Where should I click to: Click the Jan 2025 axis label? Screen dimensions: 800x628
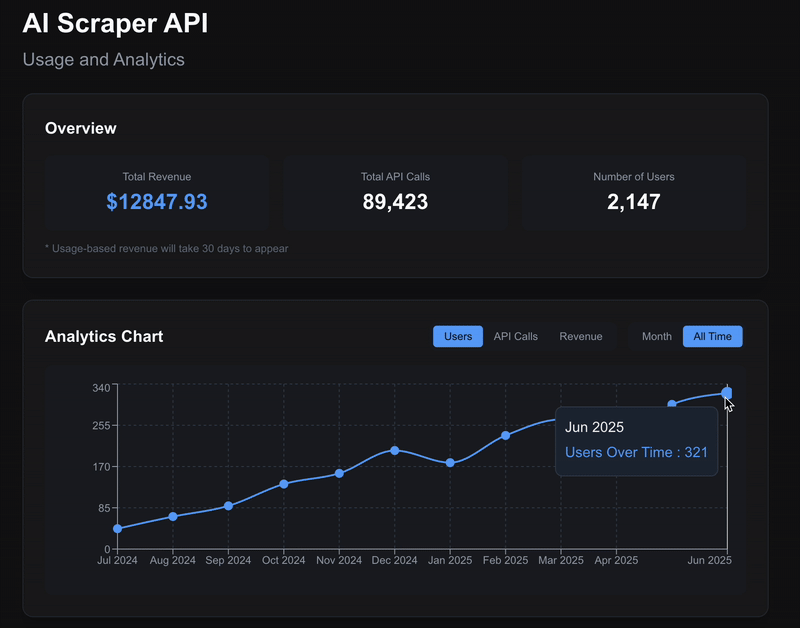[449, 560]
